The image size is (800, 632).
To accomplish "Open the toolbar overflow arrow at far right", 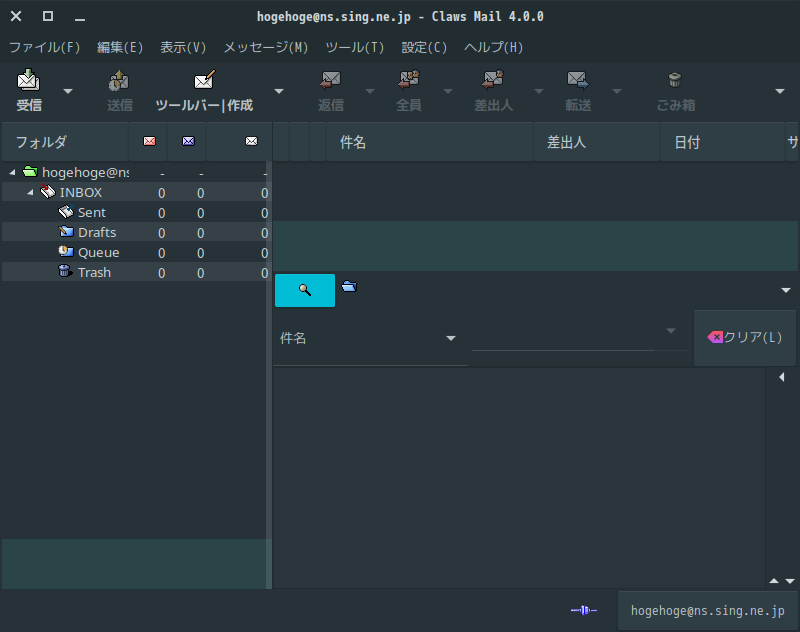I will coord(780,91).
